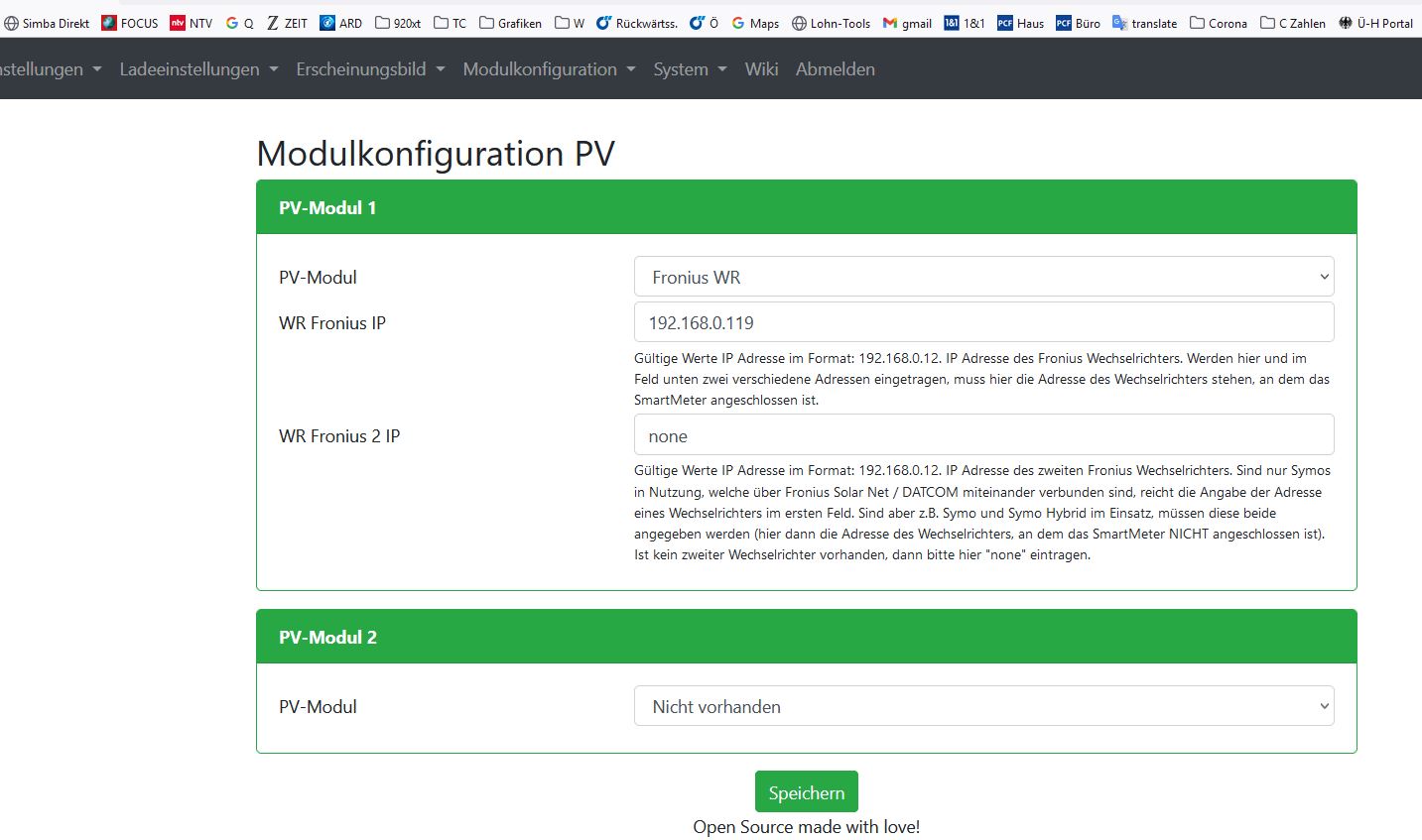Expand the Erscheinungsbild menu

click(370, 69)
